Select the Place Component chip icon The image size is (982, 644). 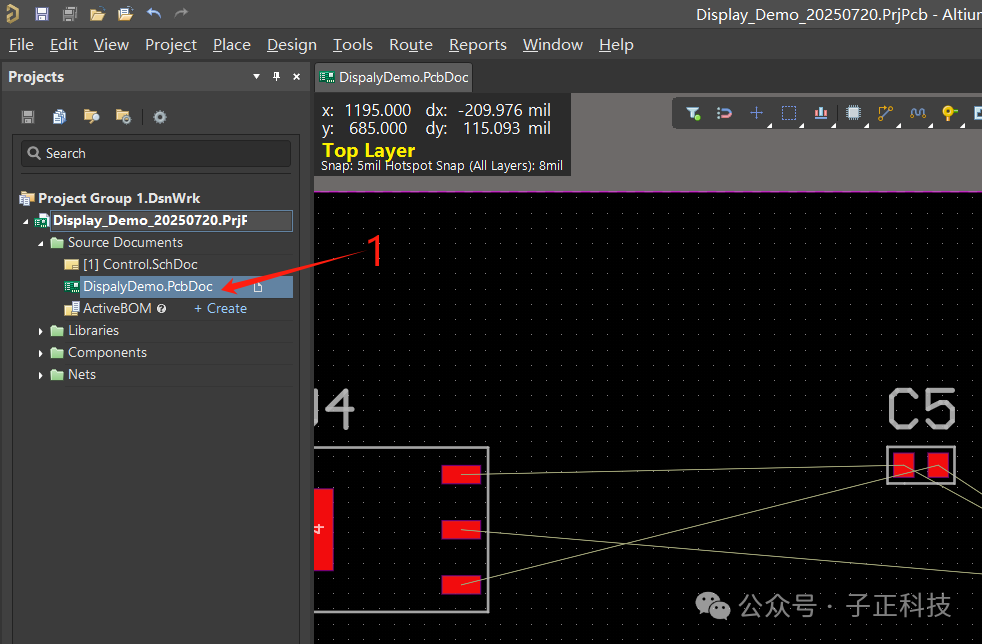[853, 113]
